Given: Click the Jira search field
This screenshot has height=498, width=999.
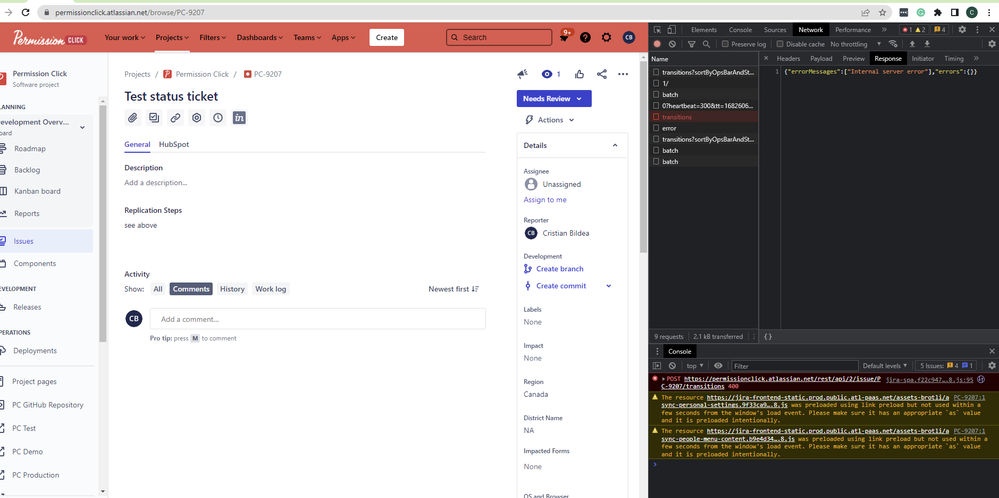Looking at the screenshot, I should pyautogui.click(x=499, y=38).
